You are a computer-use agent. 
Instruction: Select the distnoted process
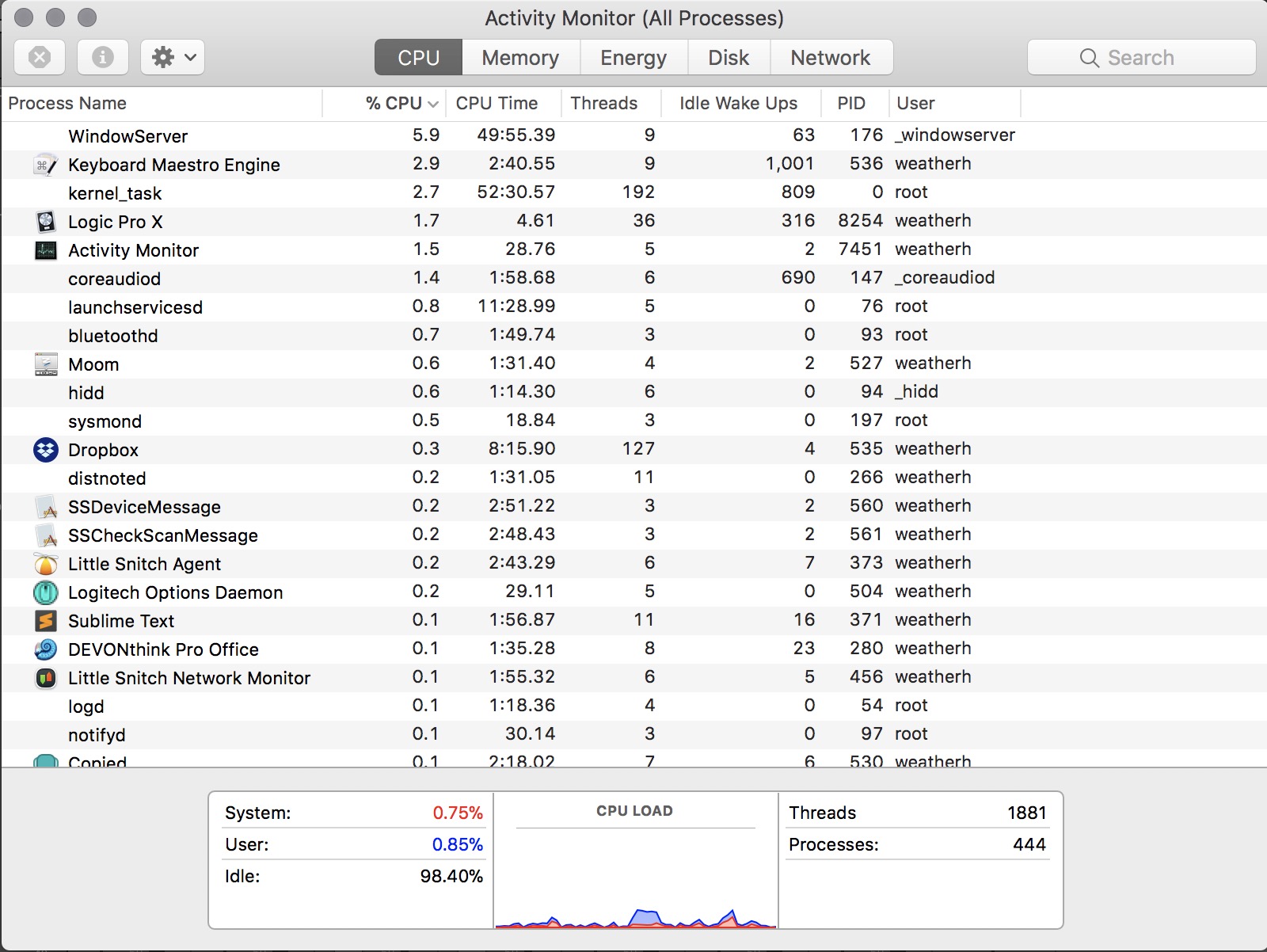coord(633,478)
